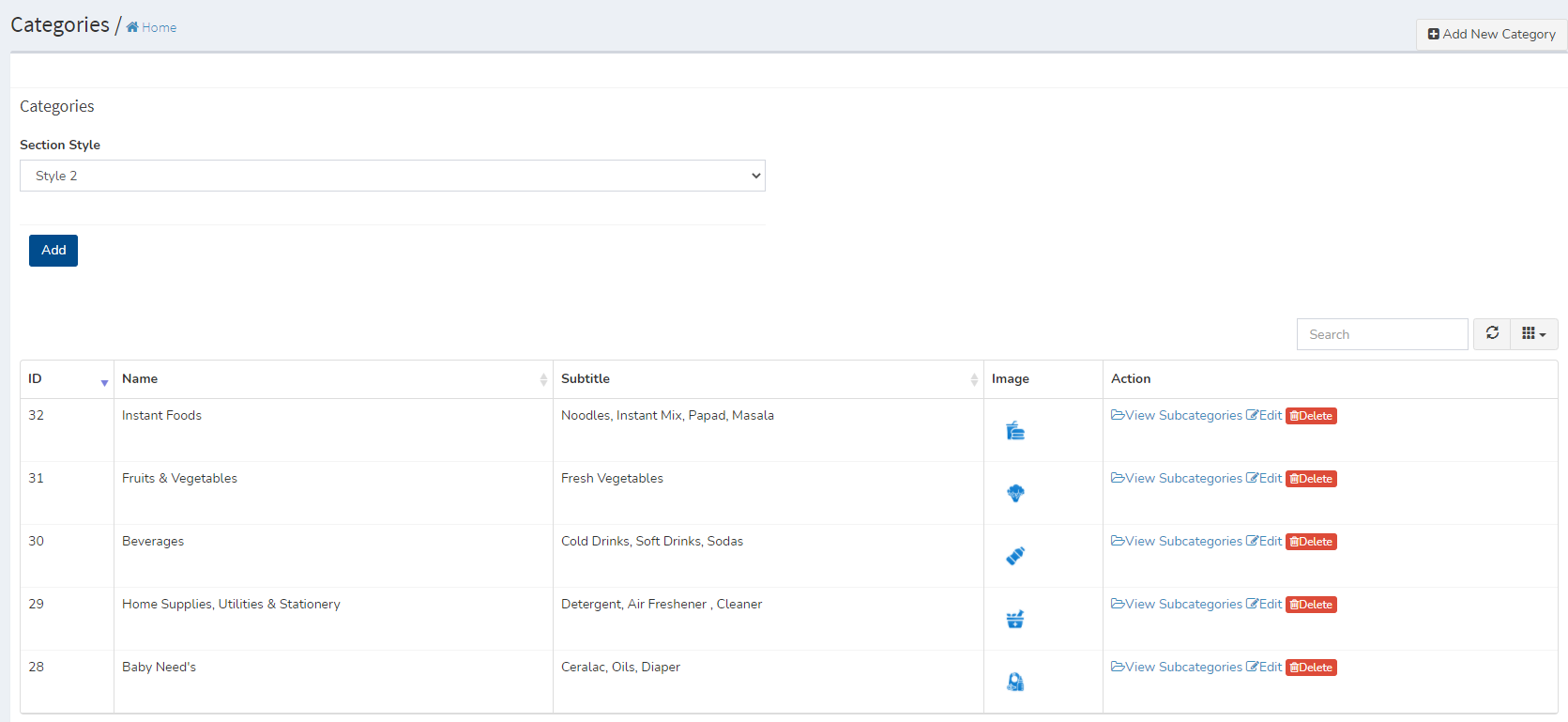View Subcategories of Instant Foods
Image resolution: width=1568 pixels, height=722 pixels.
(x=1177, y=416)
